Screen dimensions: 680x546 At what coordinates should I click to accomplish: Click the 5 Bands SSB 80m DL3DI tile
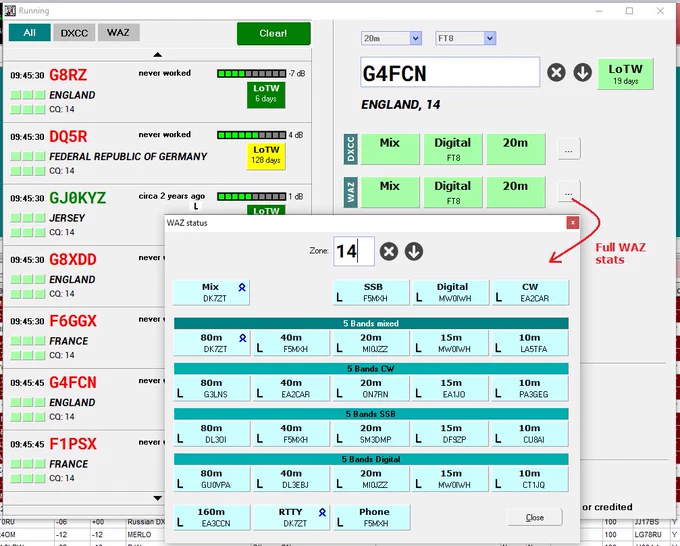point(212,434)
